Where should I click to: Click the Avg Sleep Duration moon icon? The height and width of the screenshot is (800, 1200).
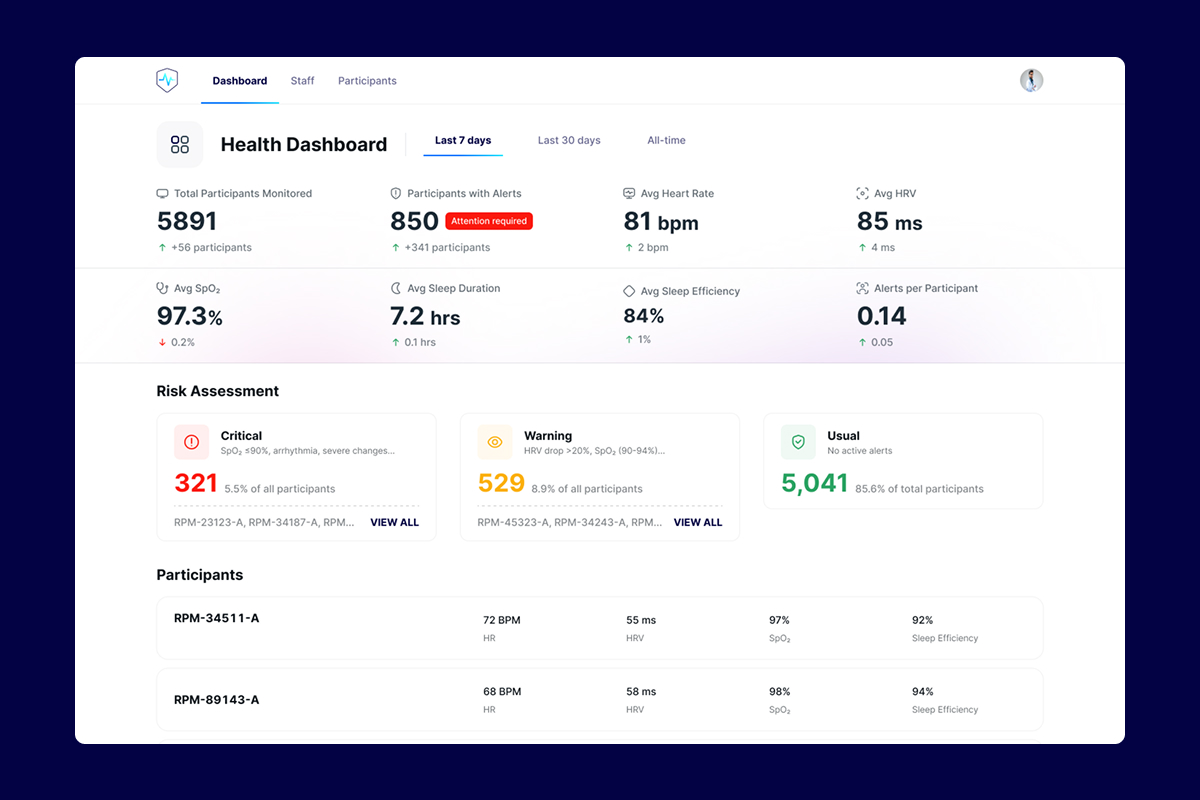click(x=396, y=288)
